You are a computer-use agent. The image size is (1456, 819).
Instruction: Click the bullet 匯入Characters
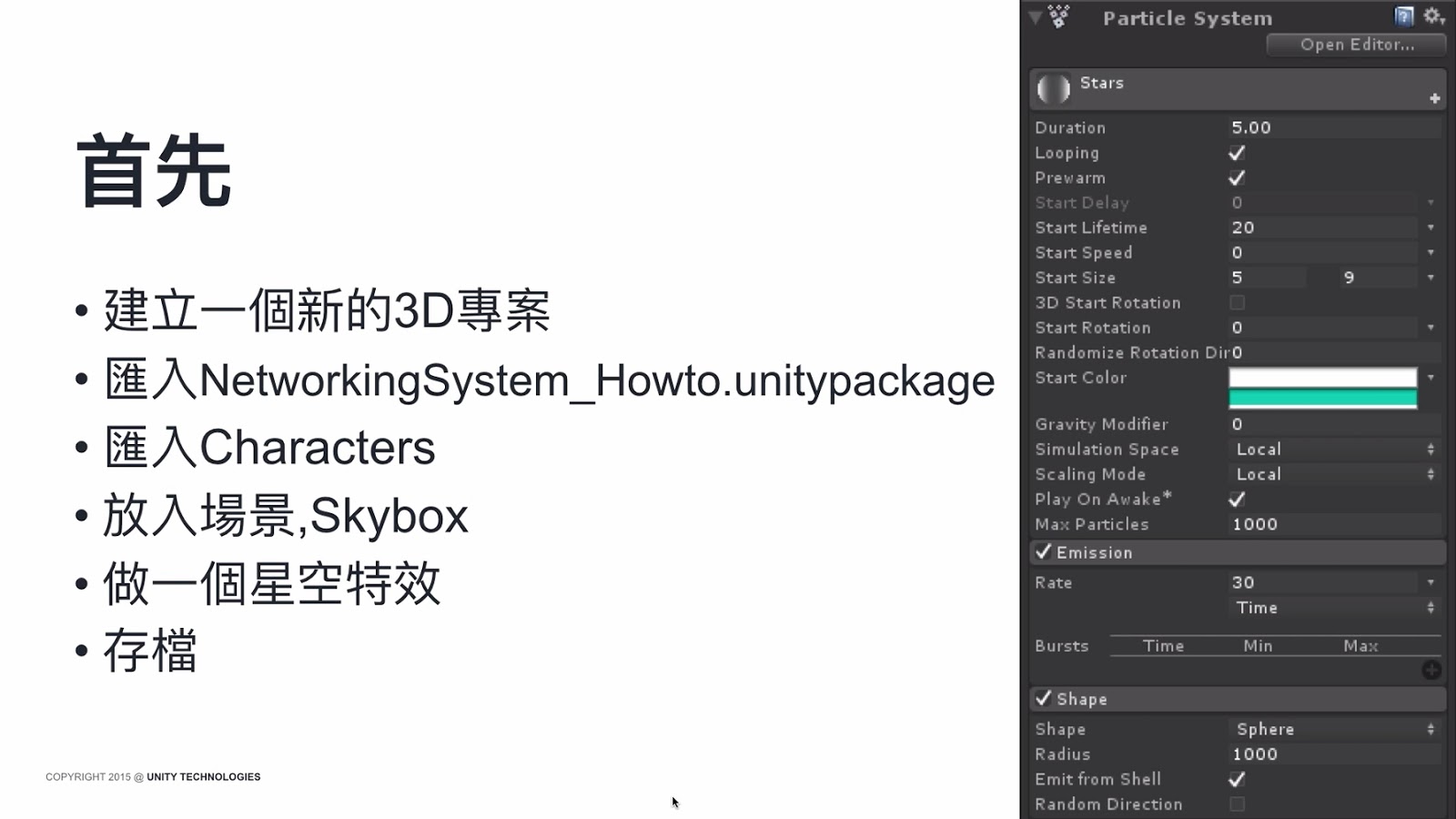[269, 448]
